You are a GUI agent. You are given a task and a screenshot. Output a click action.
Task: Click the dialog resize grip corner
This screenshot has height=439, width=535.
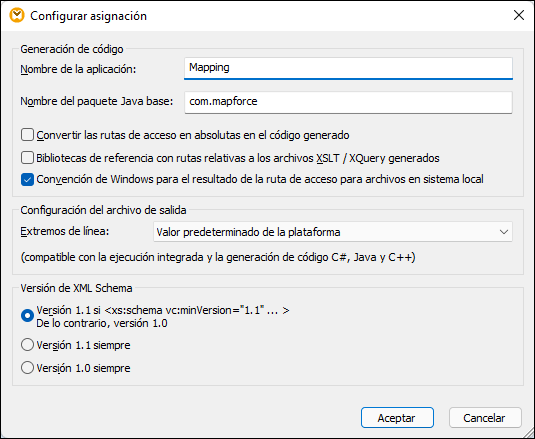point(530,434)
